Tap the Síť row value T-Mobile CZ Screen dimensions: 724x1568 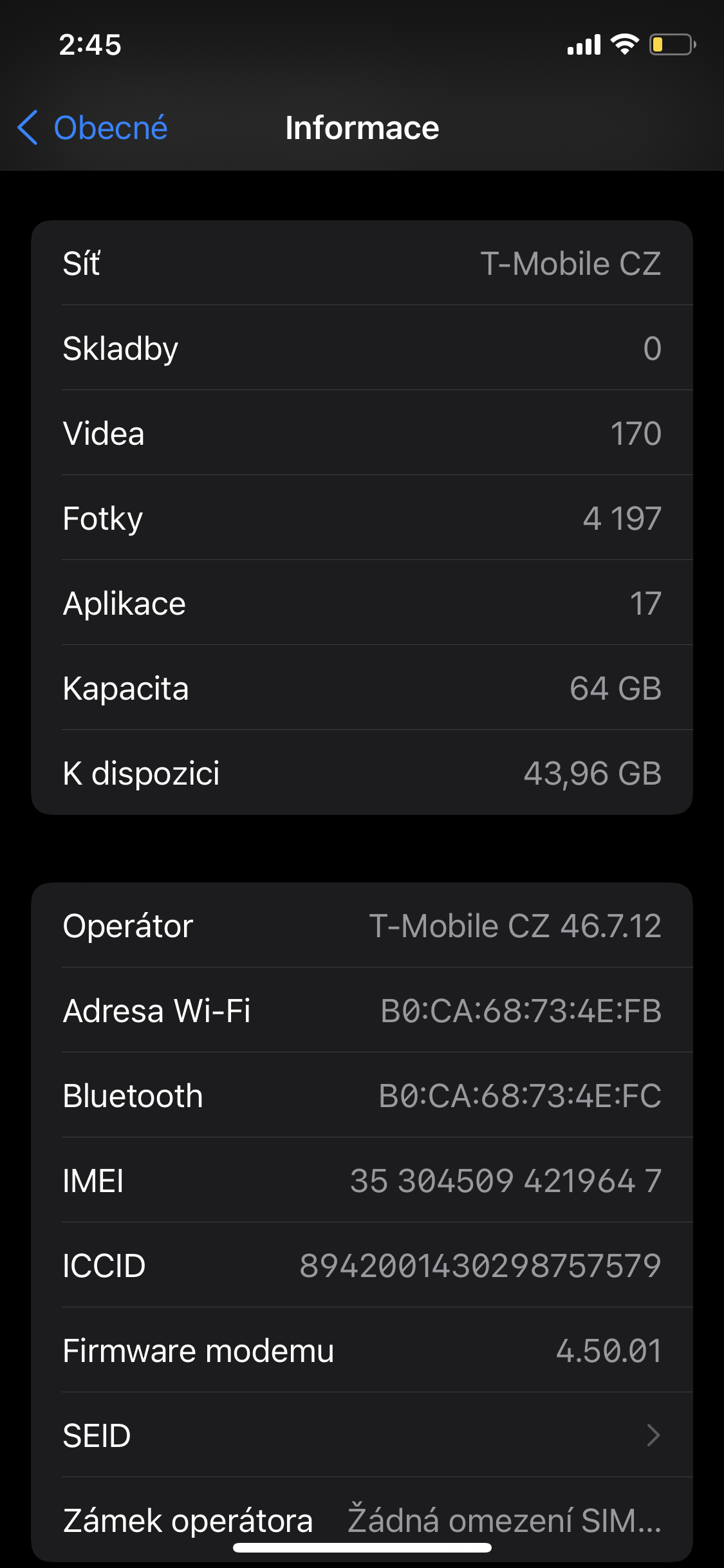click(570, 263)
